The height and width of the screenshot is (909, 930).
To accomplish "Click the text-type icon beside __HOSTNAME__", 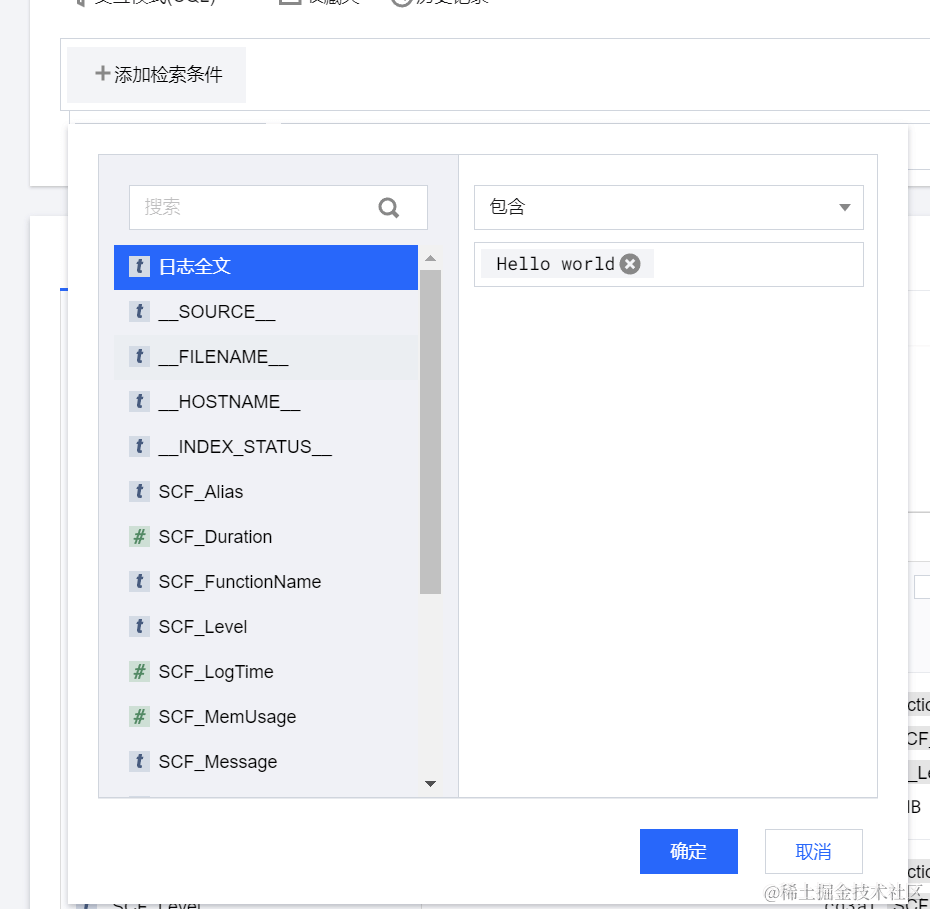I will click(x=140, y=402).
